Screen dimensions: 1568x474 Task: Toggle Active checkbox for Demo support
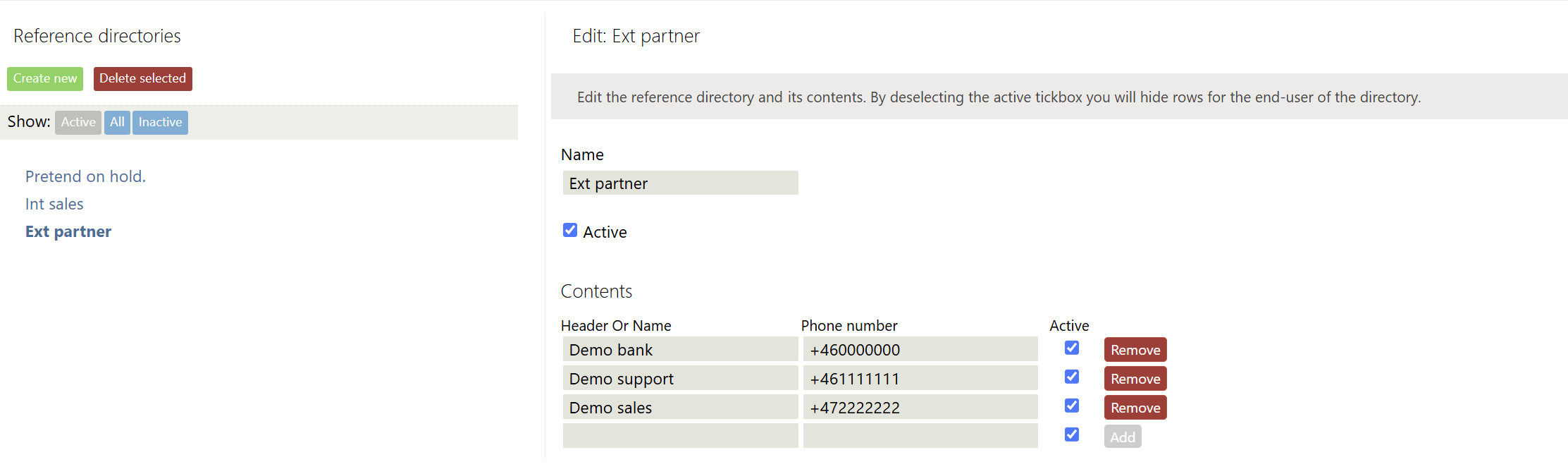[1071, 377]
